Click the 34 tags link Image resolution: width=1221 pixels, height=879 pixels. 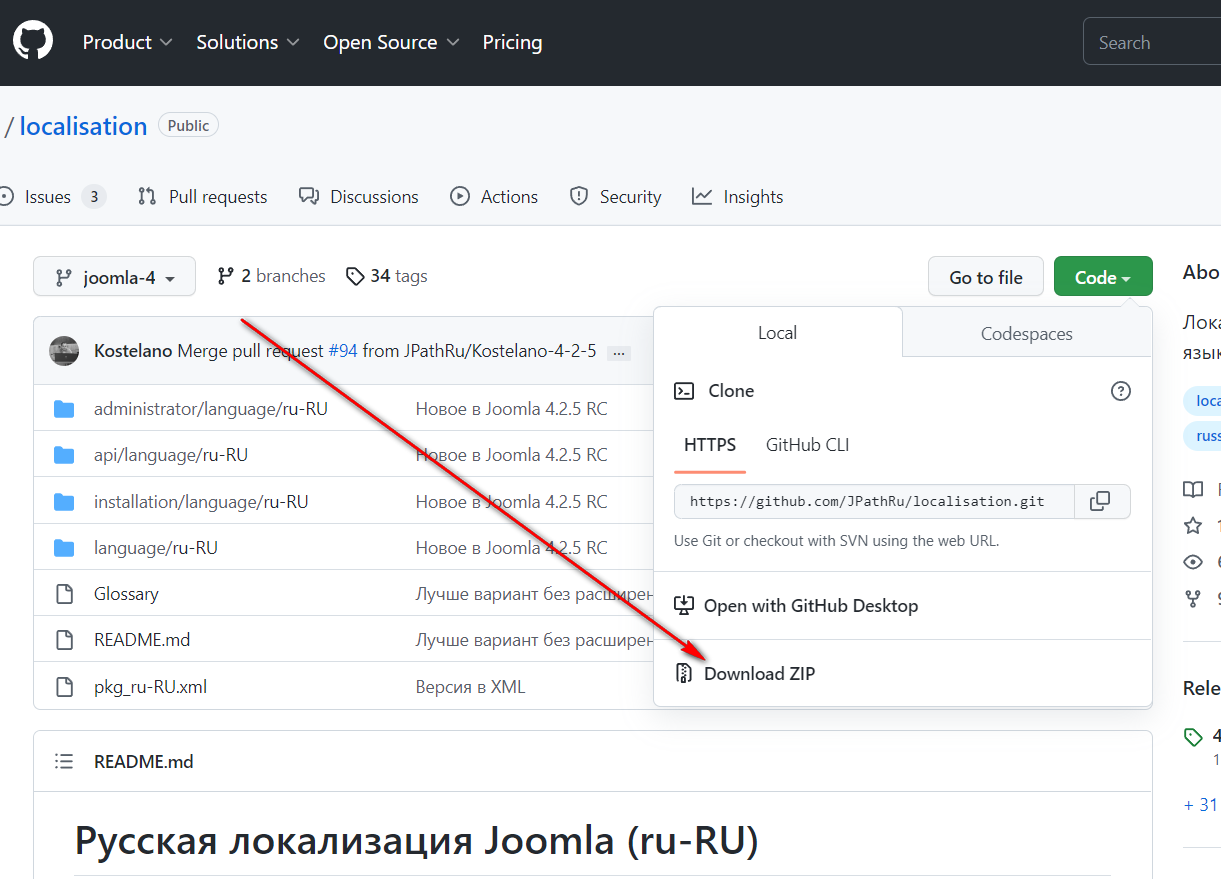[x=387, y=276]
